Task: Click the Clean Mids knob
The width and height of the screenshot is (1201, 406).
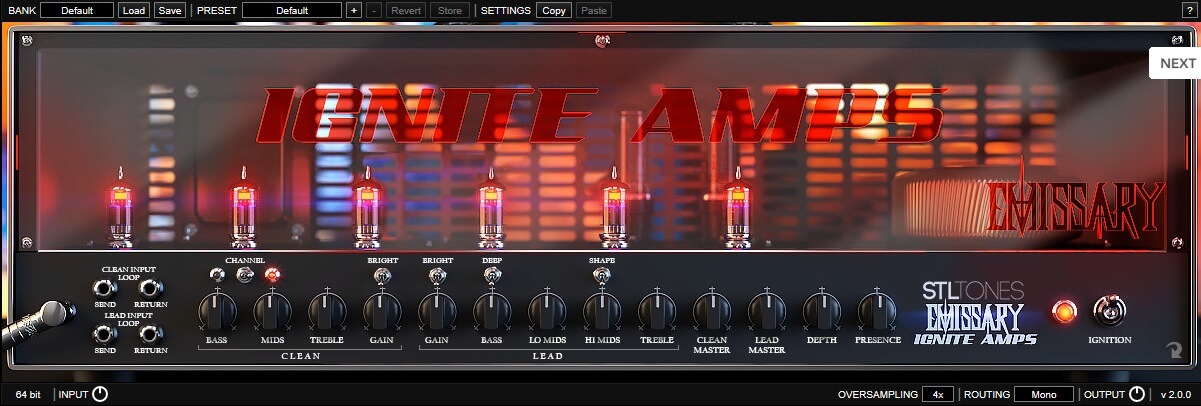Action: tap(272, 310)
